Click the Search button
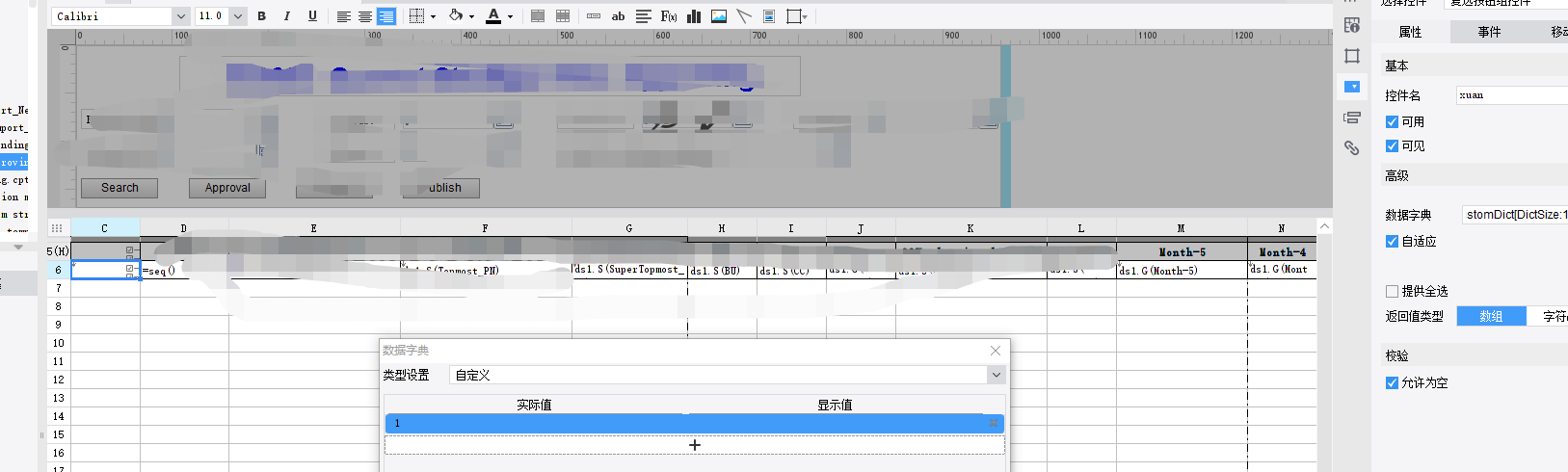The width and height of the screenshot is (1568, 472). pyautogui.click(x=120, y=188)
